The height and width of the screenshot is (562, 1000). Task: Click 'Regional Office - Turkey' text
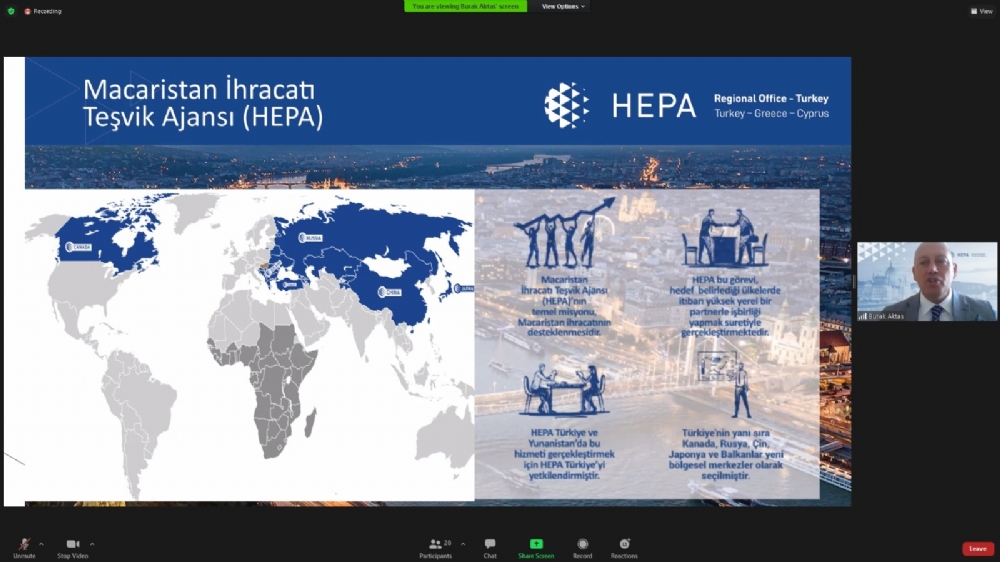click(771, 98)
